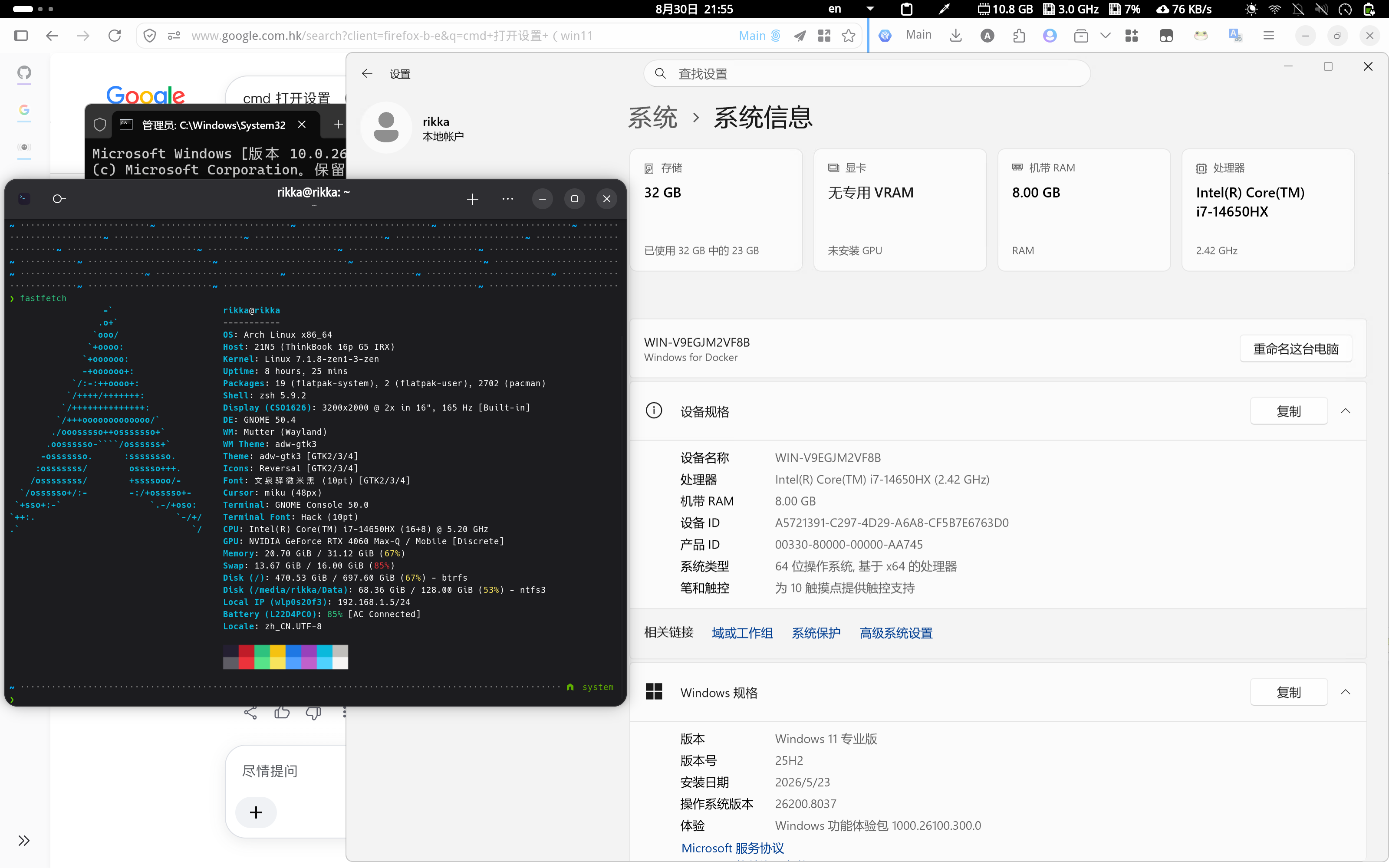
Task: Open the three-dots menu in GNOME Console
Action: point(507,199)
